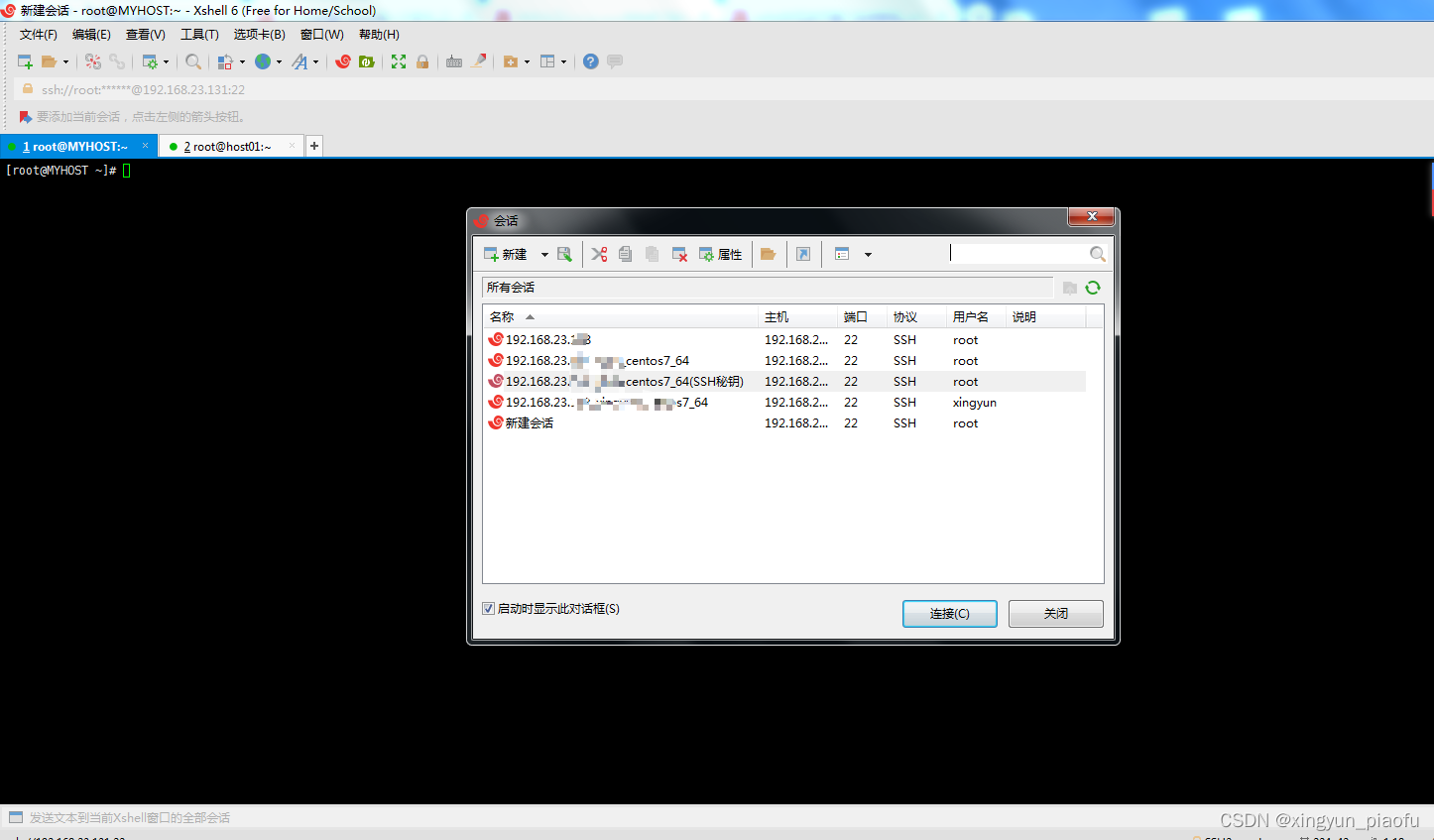Open the 文件(F) menu

[39, 35]
